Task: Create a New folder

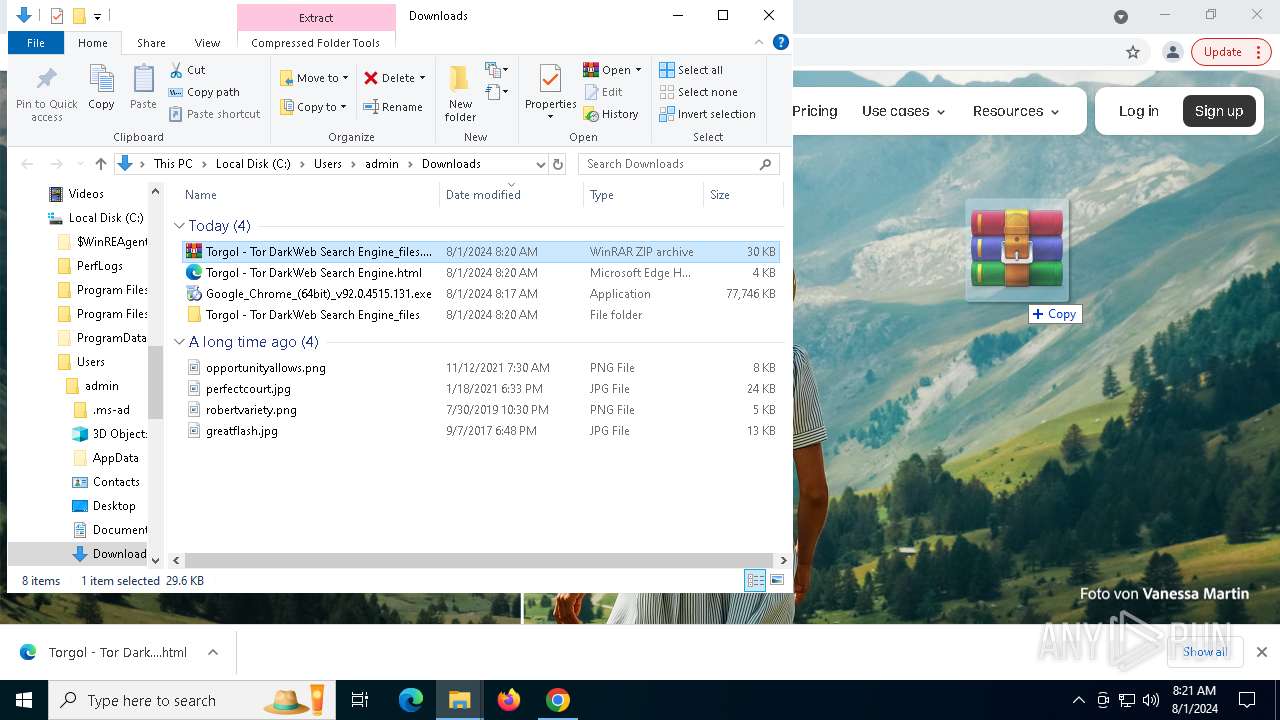Action: [x=460, y=93]
